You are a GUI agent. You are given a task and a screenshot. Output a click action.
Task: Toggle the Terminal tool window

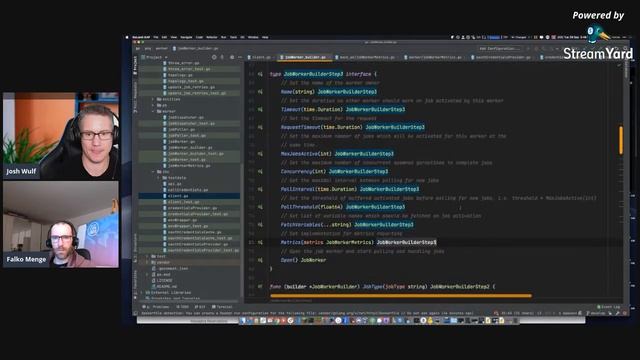[222, 307]
